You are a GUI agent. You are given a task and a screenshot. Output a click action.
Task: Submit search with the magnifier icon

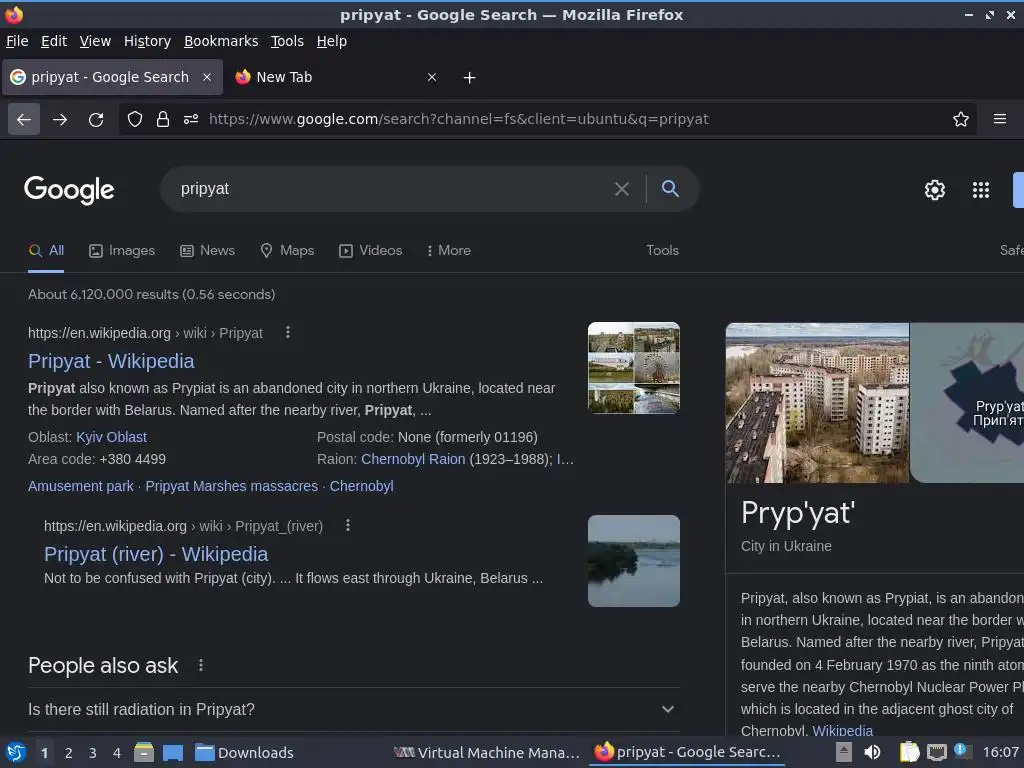[x=670, y=189]
